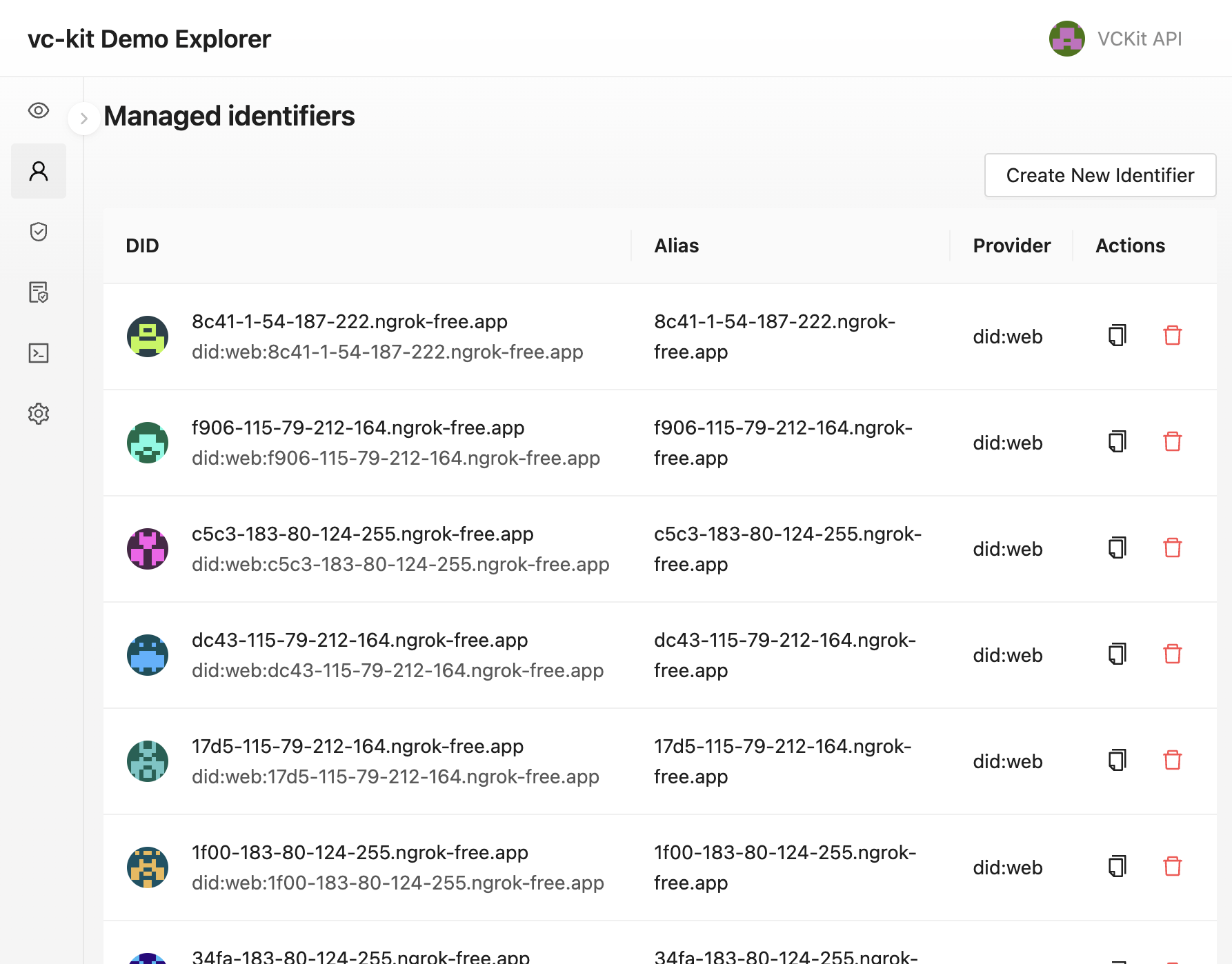Click text did:web:f906-115-79-212-164.ngrok-free.app
The image size is (1232, 964).
[396, 459]
